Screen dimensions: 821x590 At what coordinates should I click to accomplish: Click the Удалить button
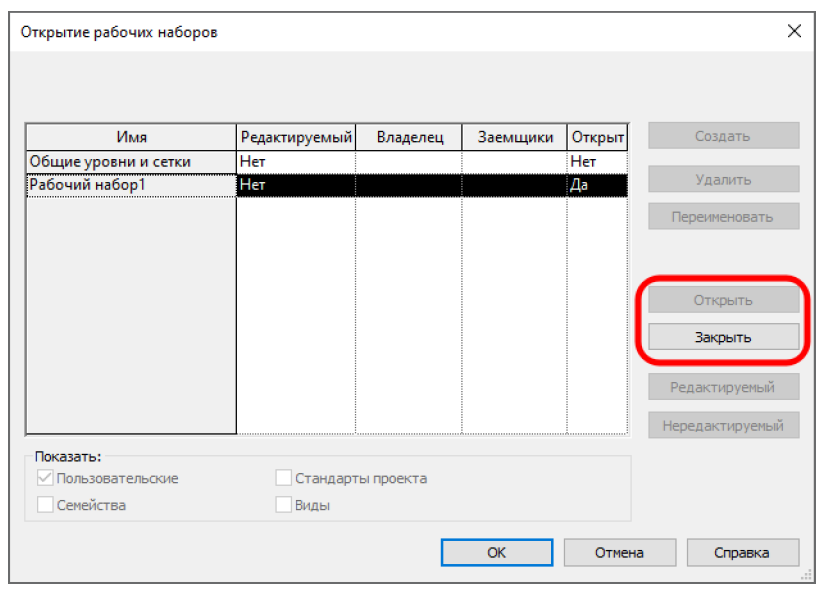click(x=723, y=180)
